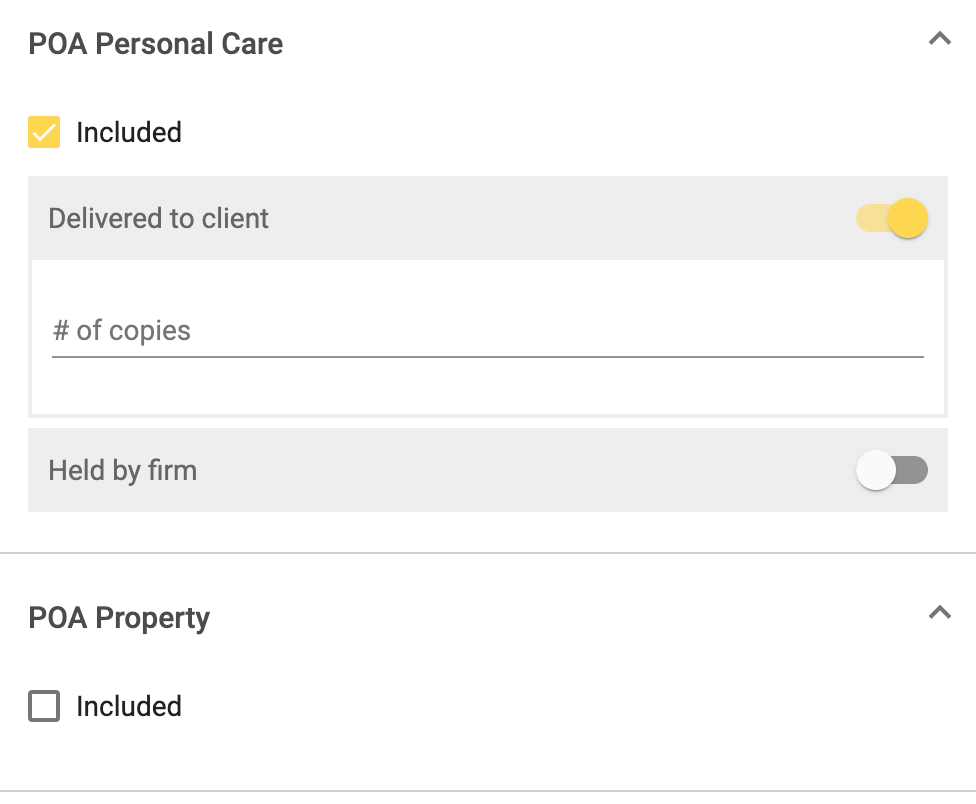Viewport: 976px width, 804px height.
Task: Click Included label in POA Personal Care
Action: 128,132
